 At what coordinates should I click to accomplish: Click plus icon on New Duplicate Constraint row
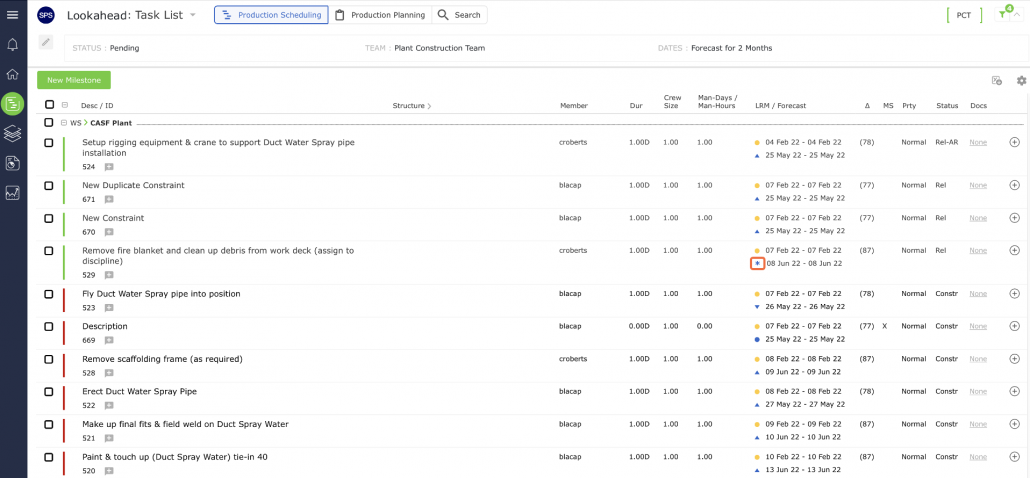[x=1014, y=186]
